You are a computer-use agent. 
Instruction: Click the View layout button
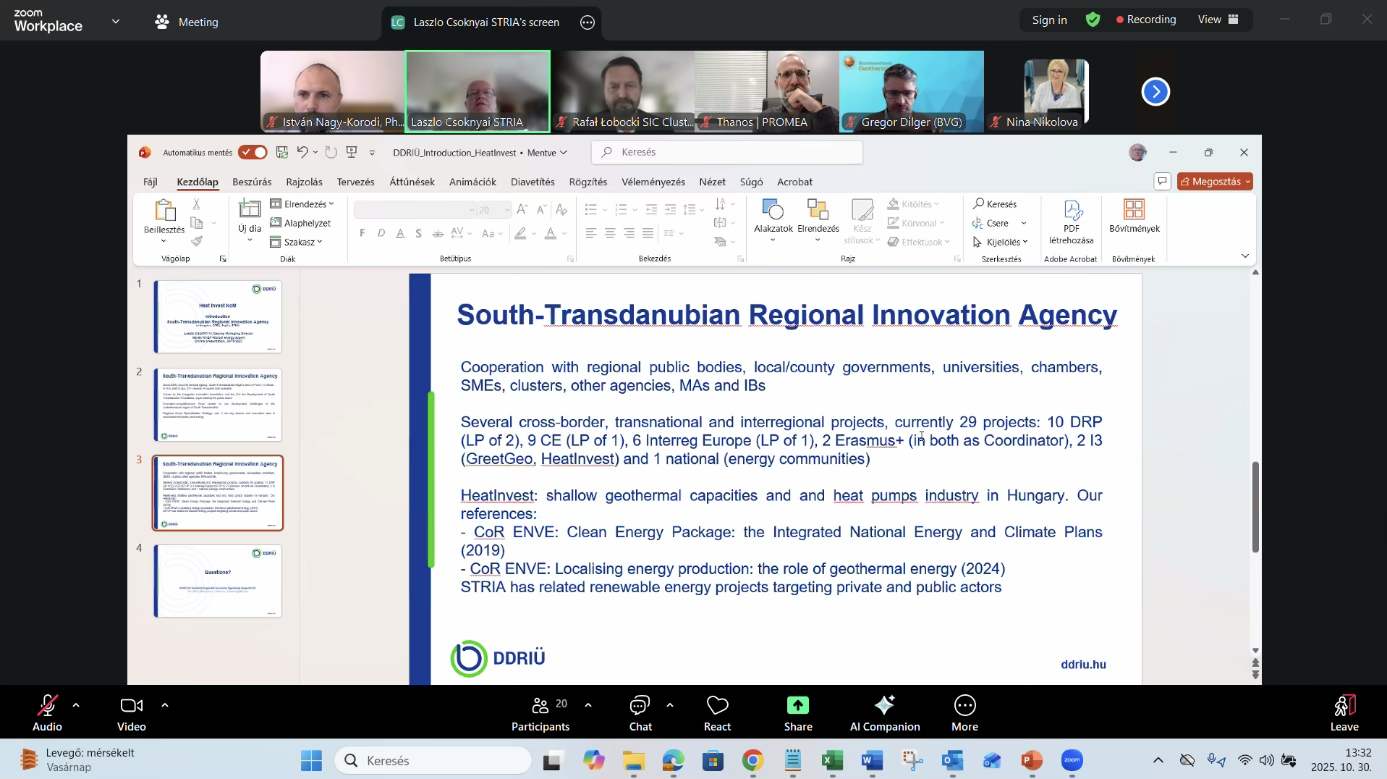pos(1218,20)
